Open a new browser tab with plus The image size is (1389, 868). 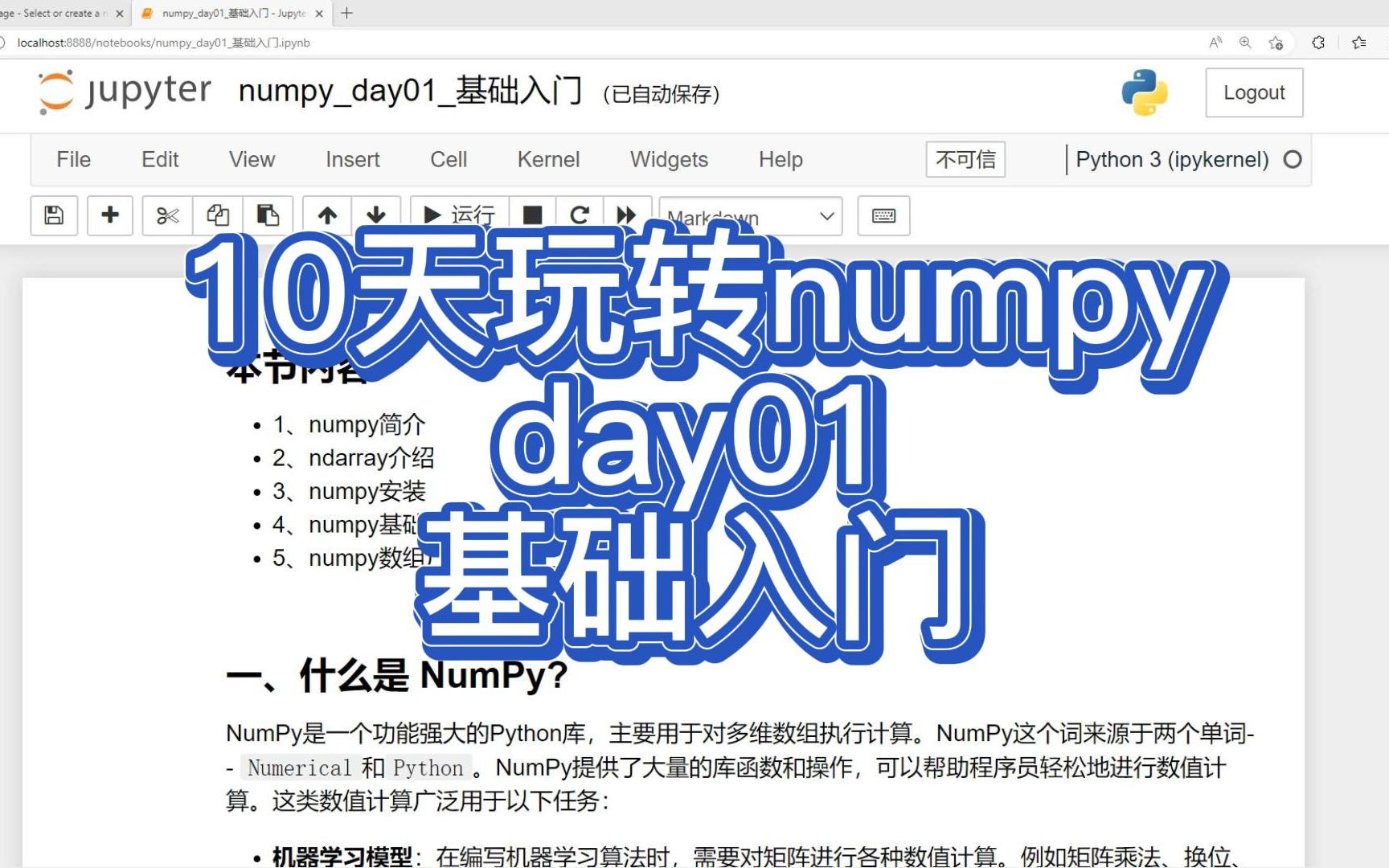[x=346, y=13]
